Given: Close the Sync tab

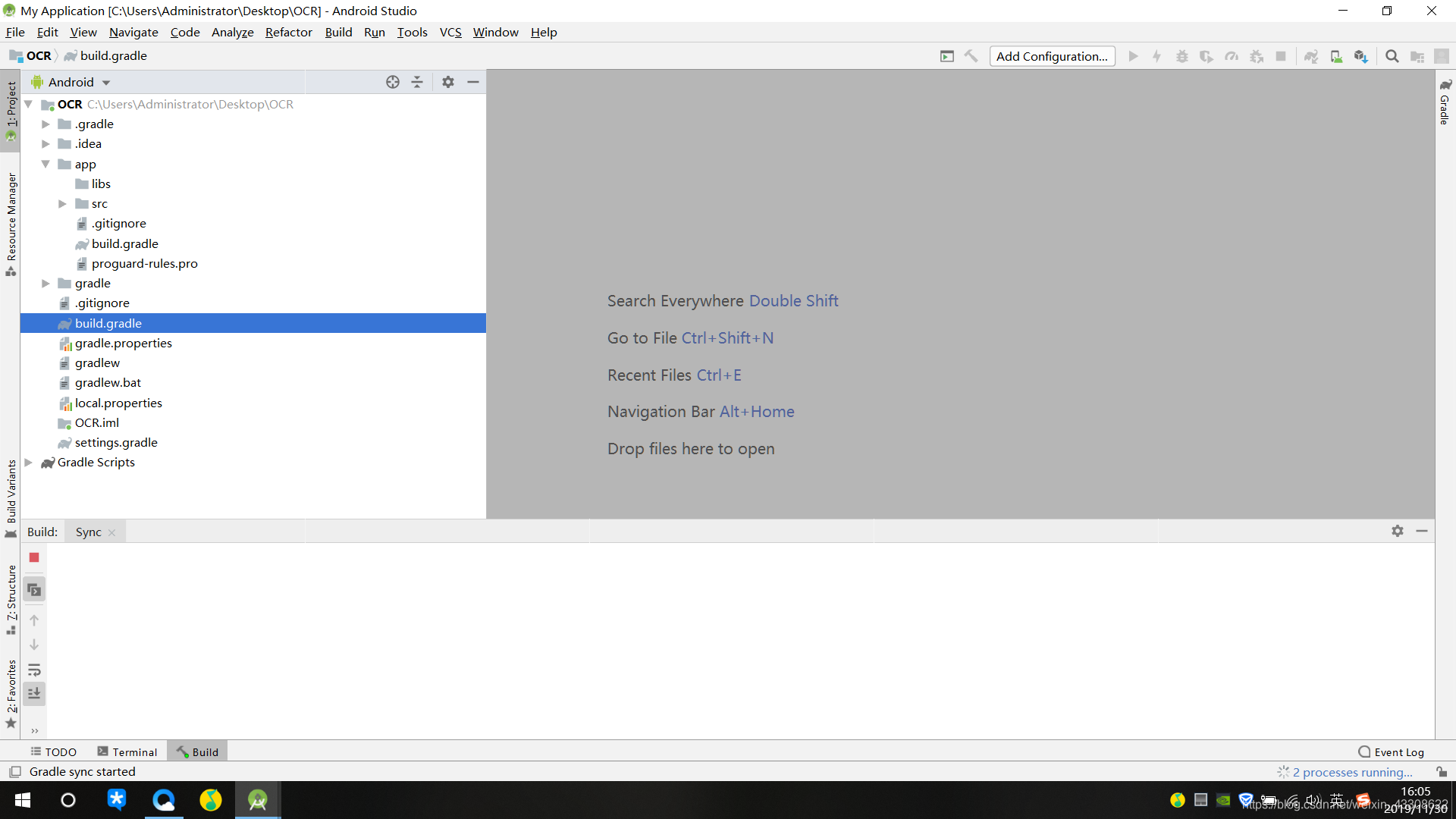Looking at the screenshot, I should click(112, 532).
